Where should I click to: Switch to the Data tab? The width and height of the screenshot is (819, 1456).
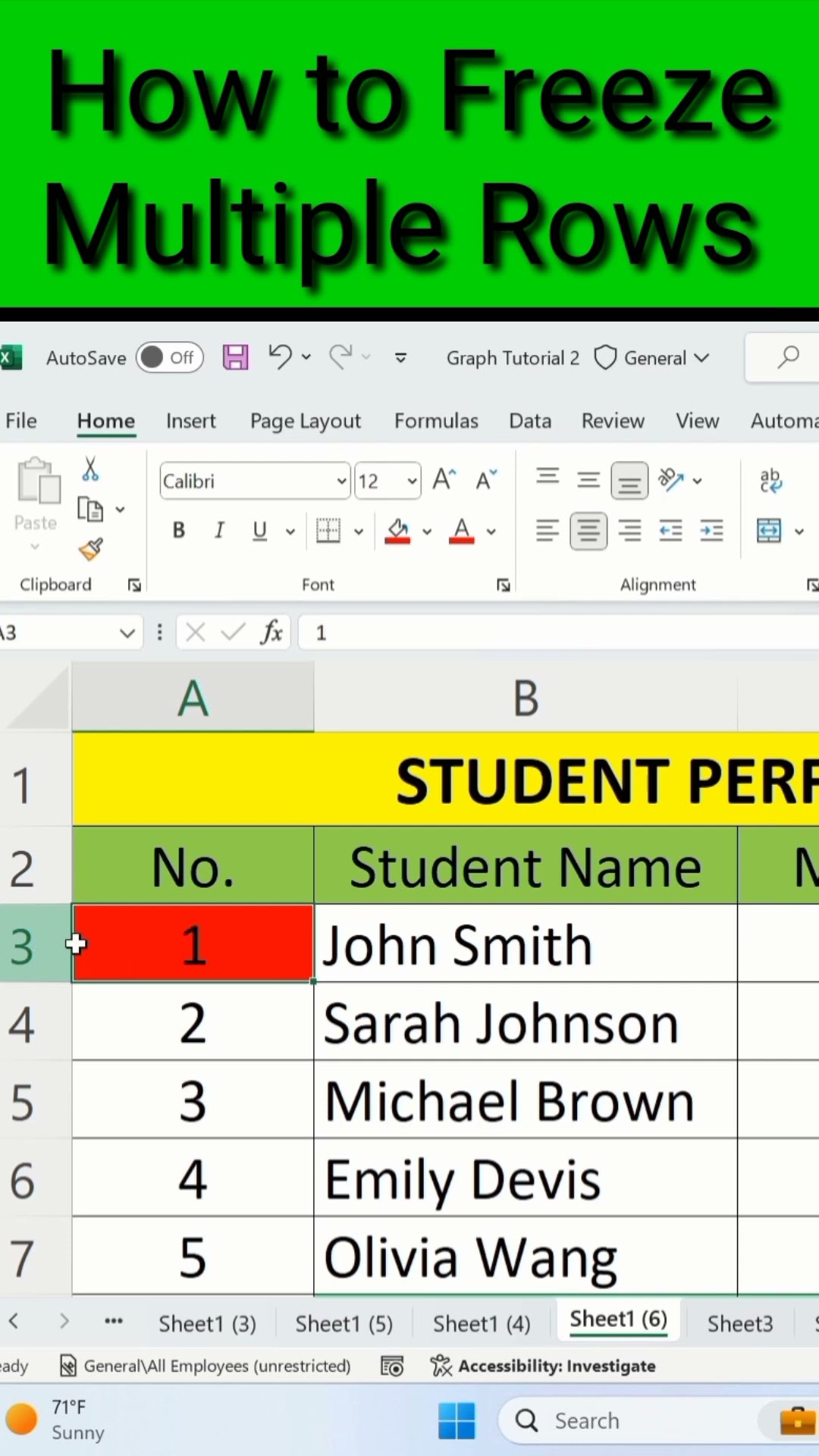[530, 421]
